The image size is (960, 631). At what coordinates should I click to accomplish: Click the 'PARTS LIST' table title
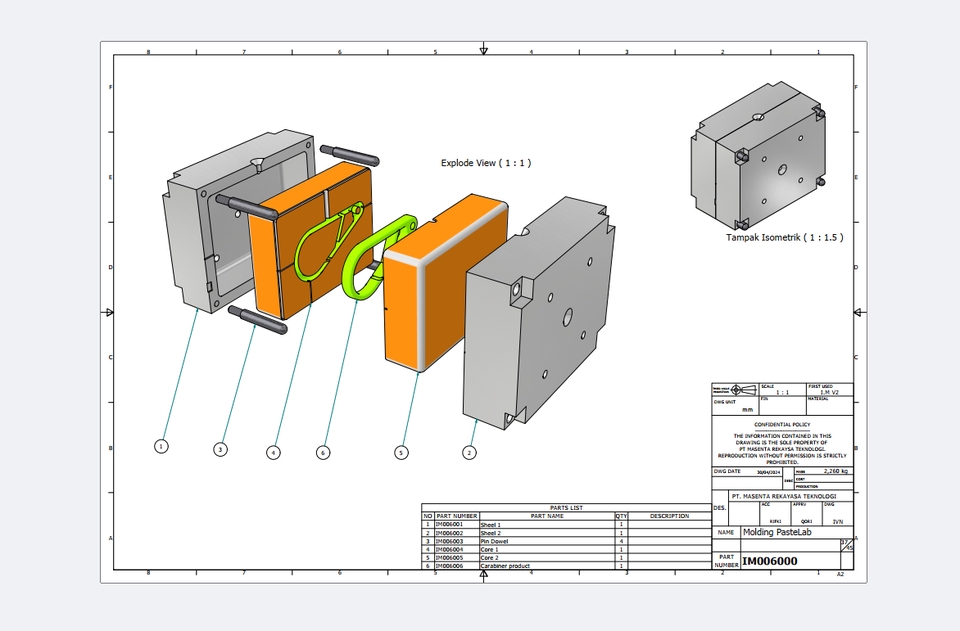(566, 507)
